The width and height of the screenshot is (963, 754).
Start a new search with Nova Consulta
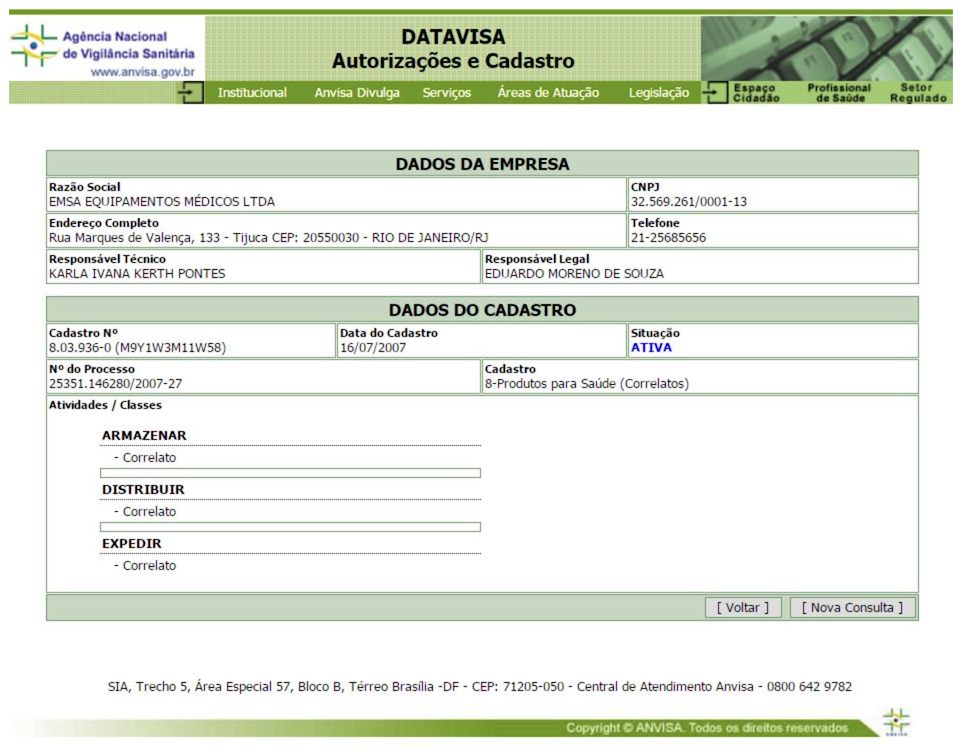click(x=852, y=607)
